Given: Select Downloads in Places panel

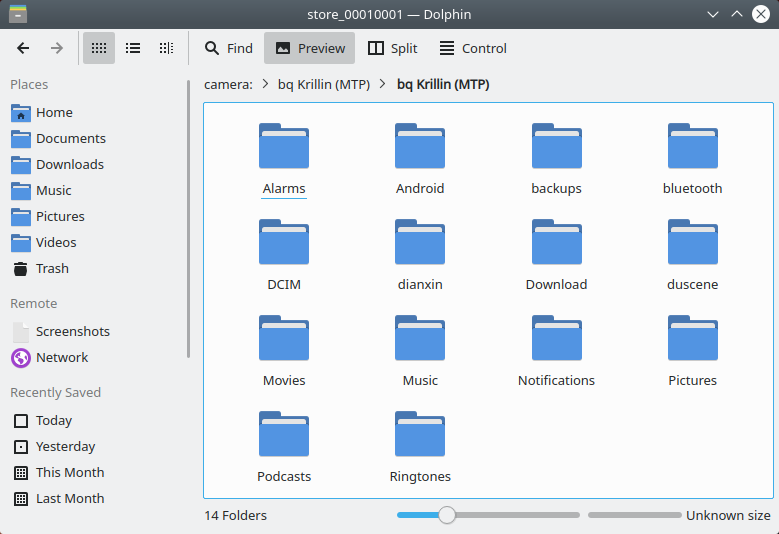Looking at the screenshot, I should click(70, 164).
